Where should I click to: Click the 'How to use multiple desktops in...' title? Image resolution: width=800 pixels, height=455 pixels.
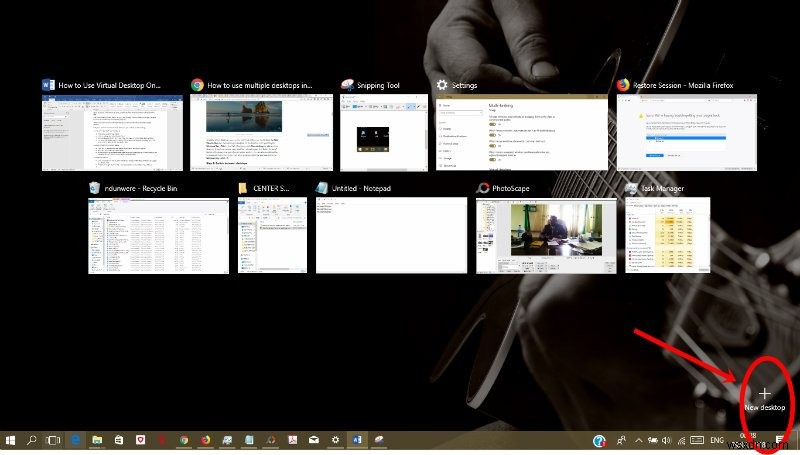coord(260,85)
